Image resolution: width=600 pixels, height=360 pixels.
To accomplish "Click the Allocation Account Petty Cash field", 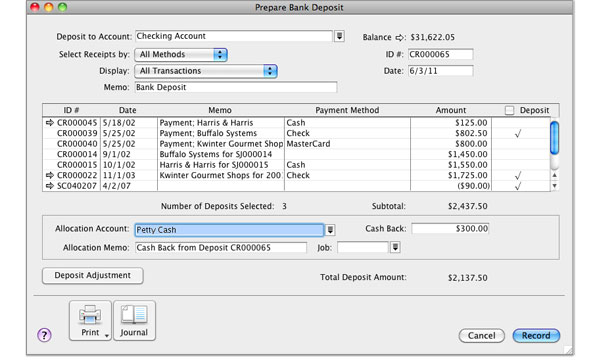I will (229, 230).
